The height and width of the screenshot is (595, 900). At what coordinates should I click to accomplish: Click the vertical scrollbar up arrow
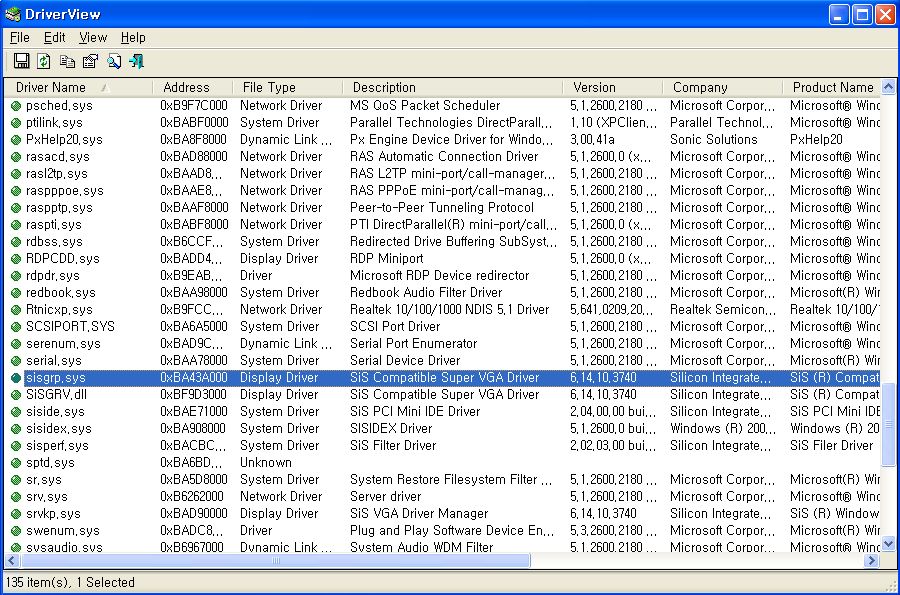pos(889,87)
